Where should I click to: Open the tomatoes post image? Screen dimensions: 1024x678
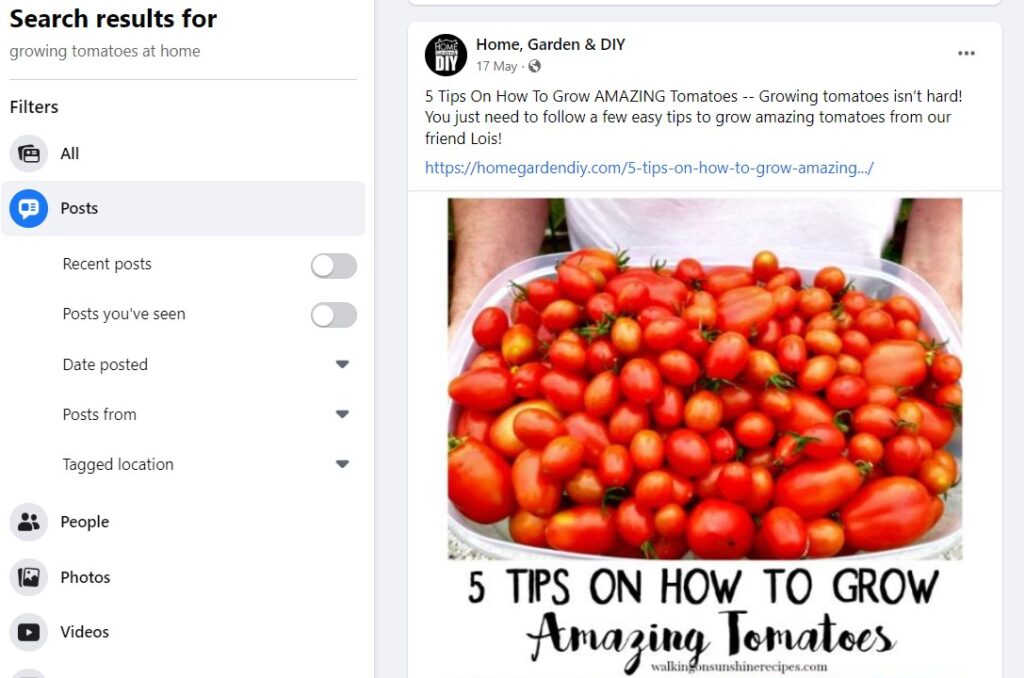(705, 436)
